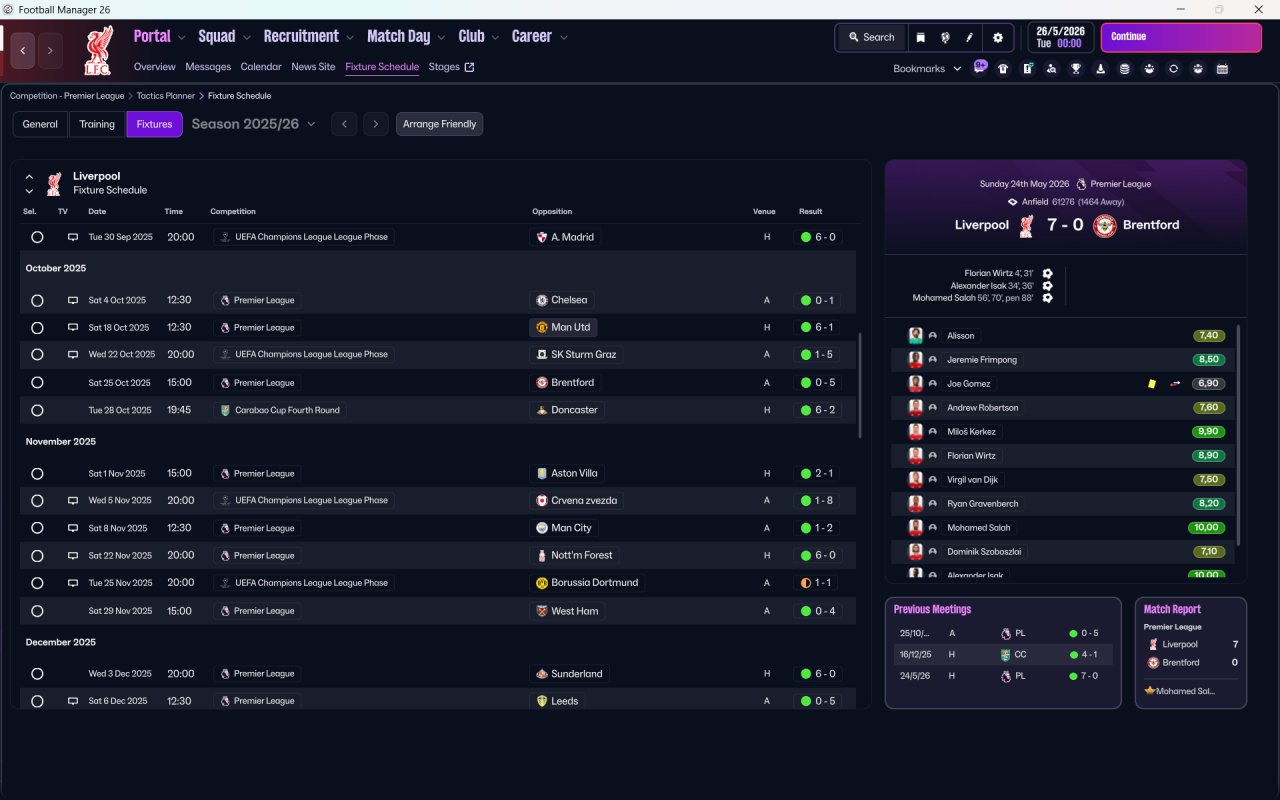Click the TV icon on the Man Utd row
This screenshot has height=800, width=1280.
pos(72,327)
